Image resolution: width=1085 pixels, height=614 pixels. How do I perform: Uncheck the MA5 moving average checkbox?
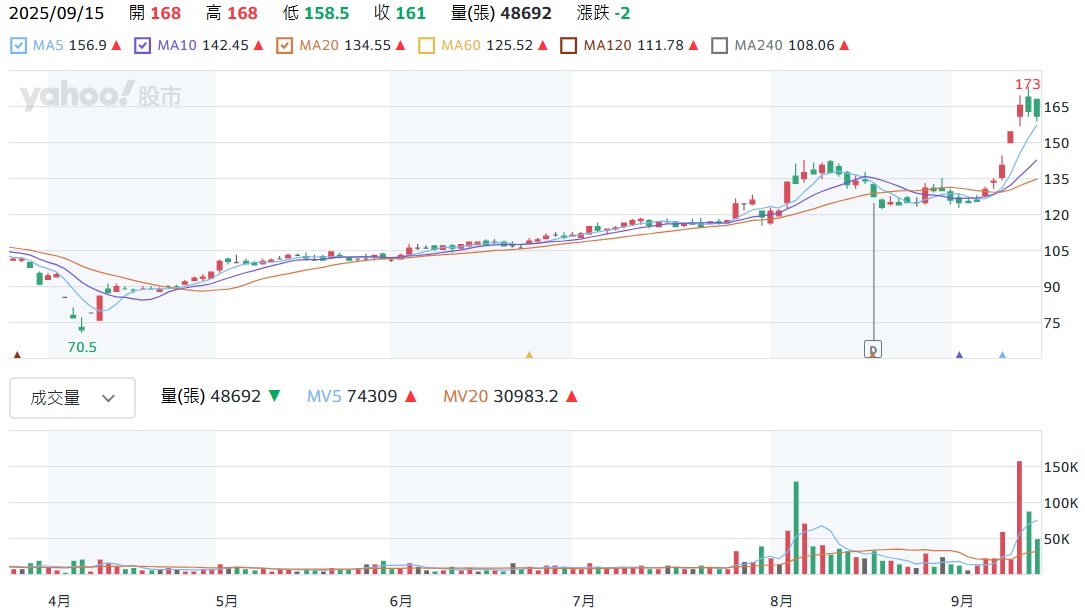pyautogui.click(x=19, y=46)
